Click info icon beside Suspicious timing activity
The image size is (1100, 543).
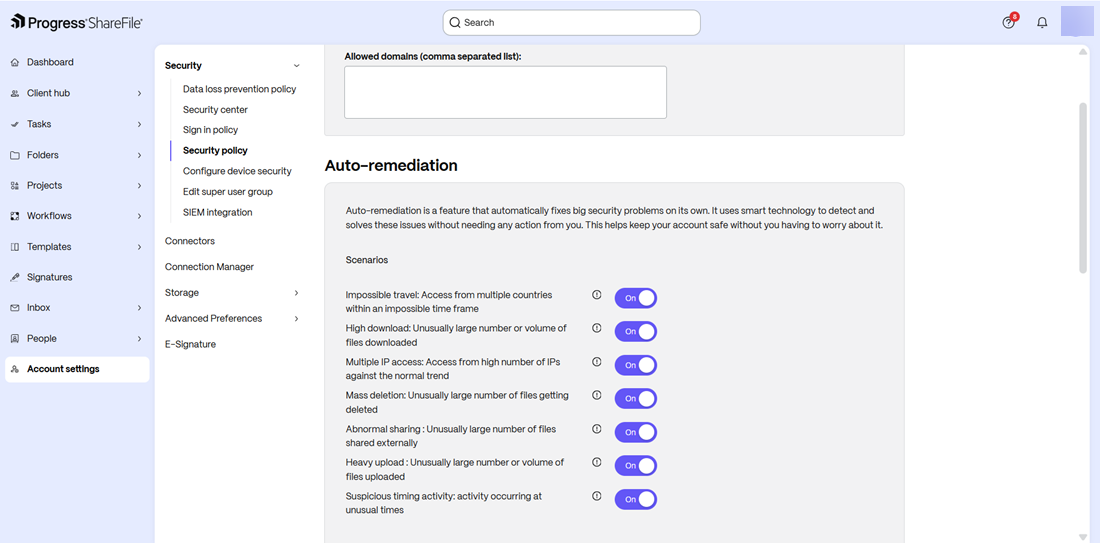tap(597, 495)
